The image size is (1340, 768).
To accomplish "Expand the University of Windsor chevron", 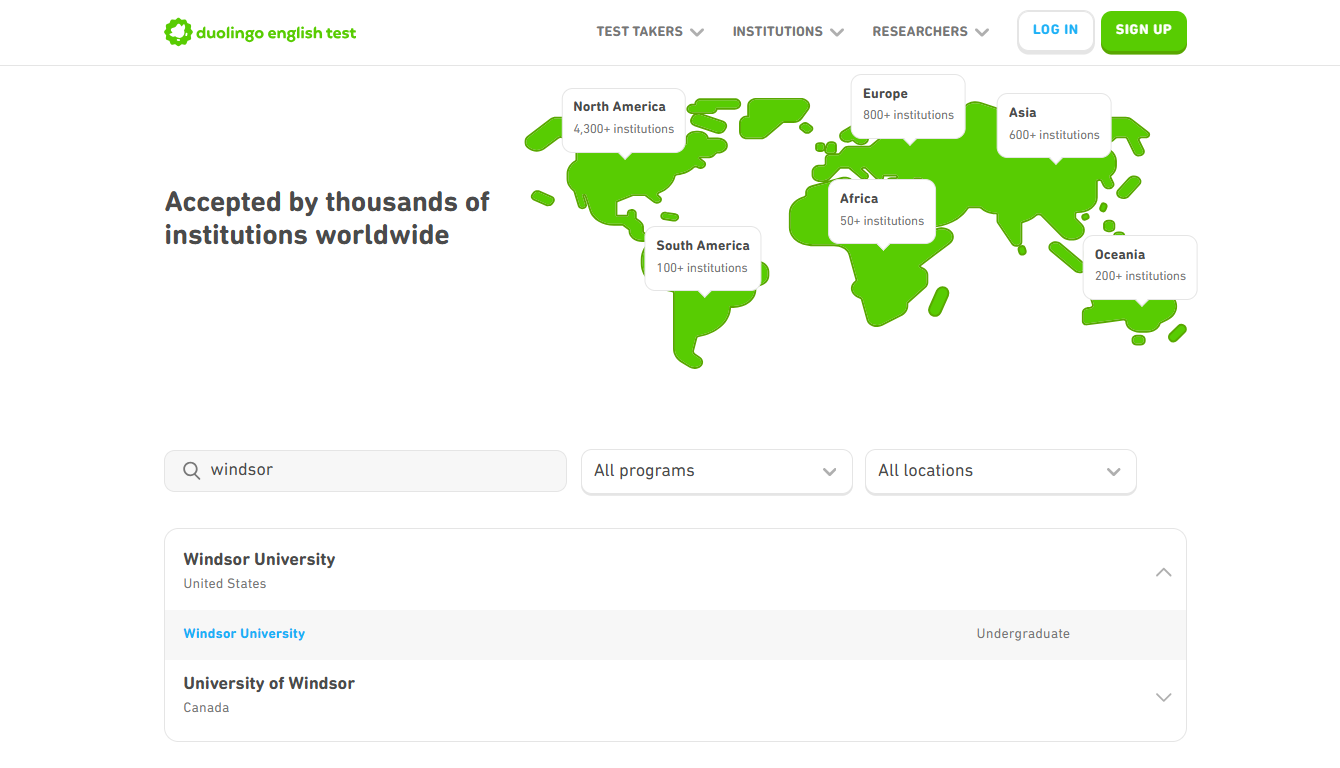I will [1163, 697].
